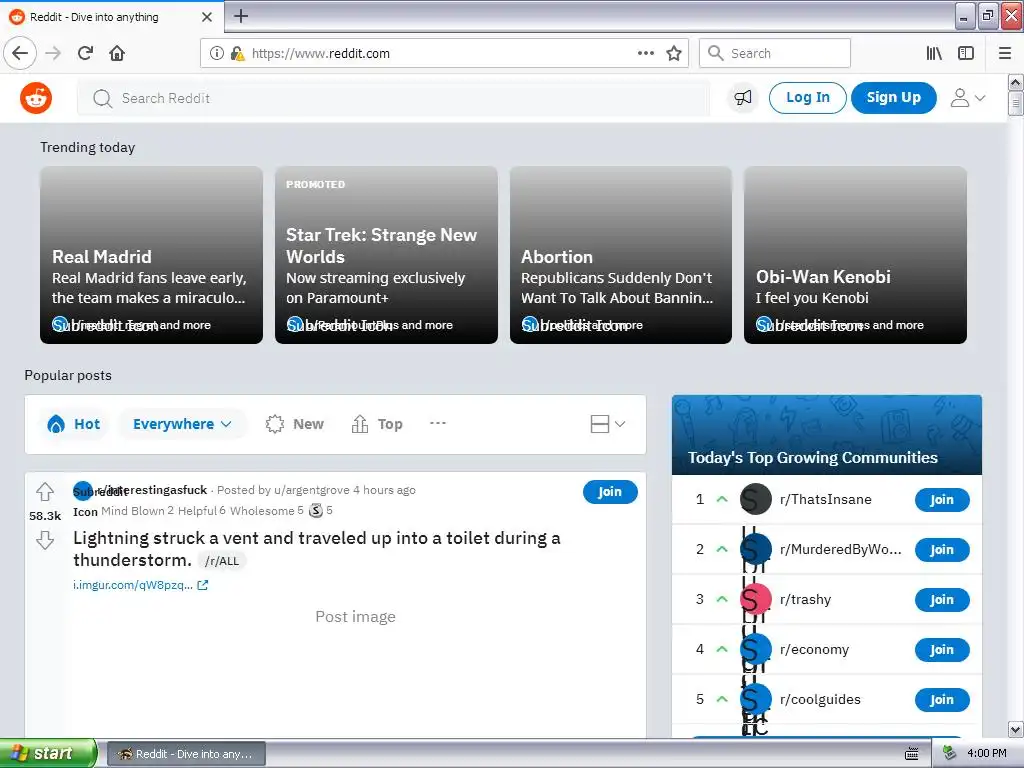
Task: Open the r/economy community avatar
Action: [x=756, y=649]
